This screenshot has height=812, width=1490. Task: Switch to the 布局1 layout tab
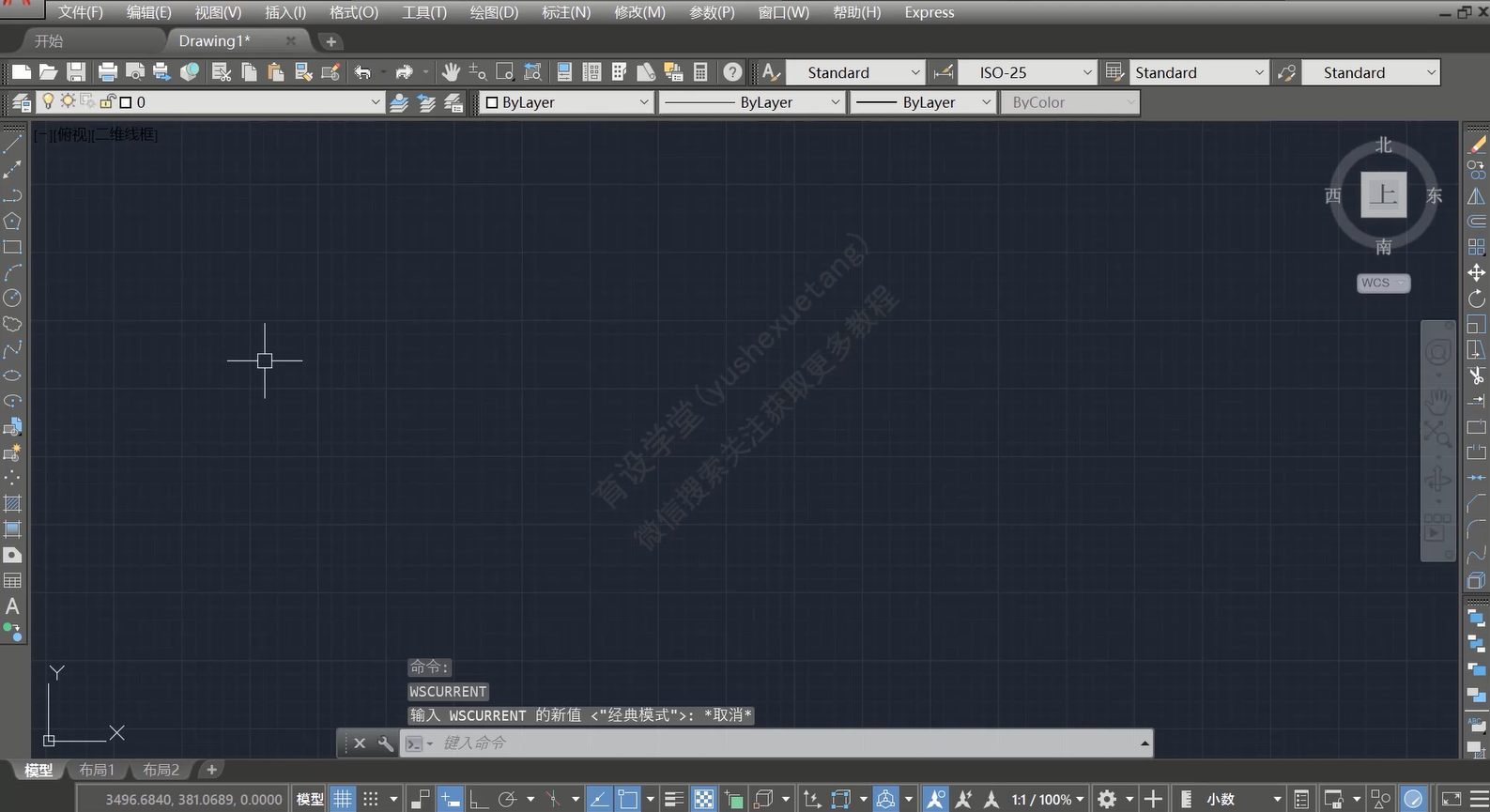click(x=97, y=770)
